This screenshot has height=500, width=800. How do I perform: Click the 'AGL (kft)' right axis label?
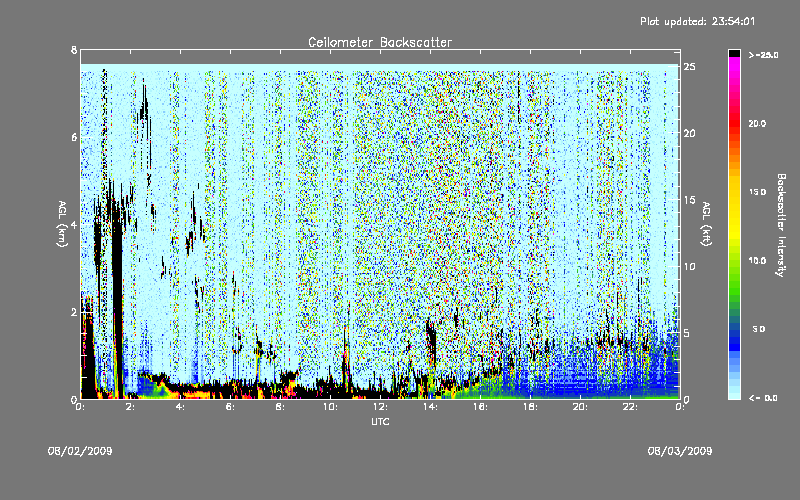tap(706, 224)
